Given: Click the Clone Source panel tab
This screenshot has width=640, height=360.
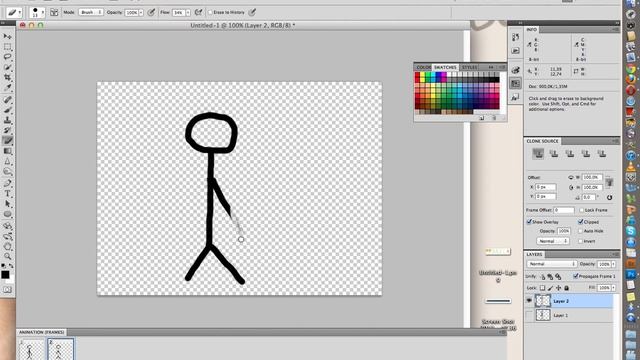Looking at the screenshot, I should tap(542, 141).
